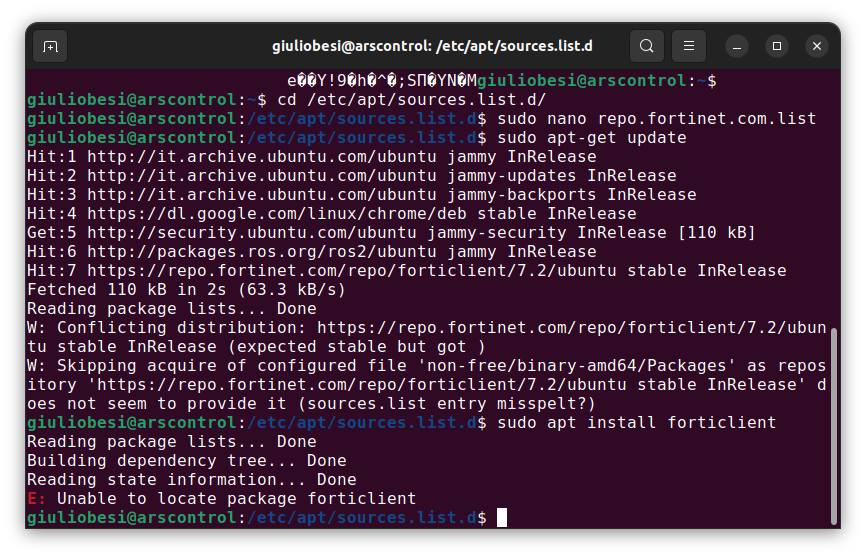Screen dimensions: 866x557
Task: Click 'sudo apt install forticlient' command
Action: (636, 423)
